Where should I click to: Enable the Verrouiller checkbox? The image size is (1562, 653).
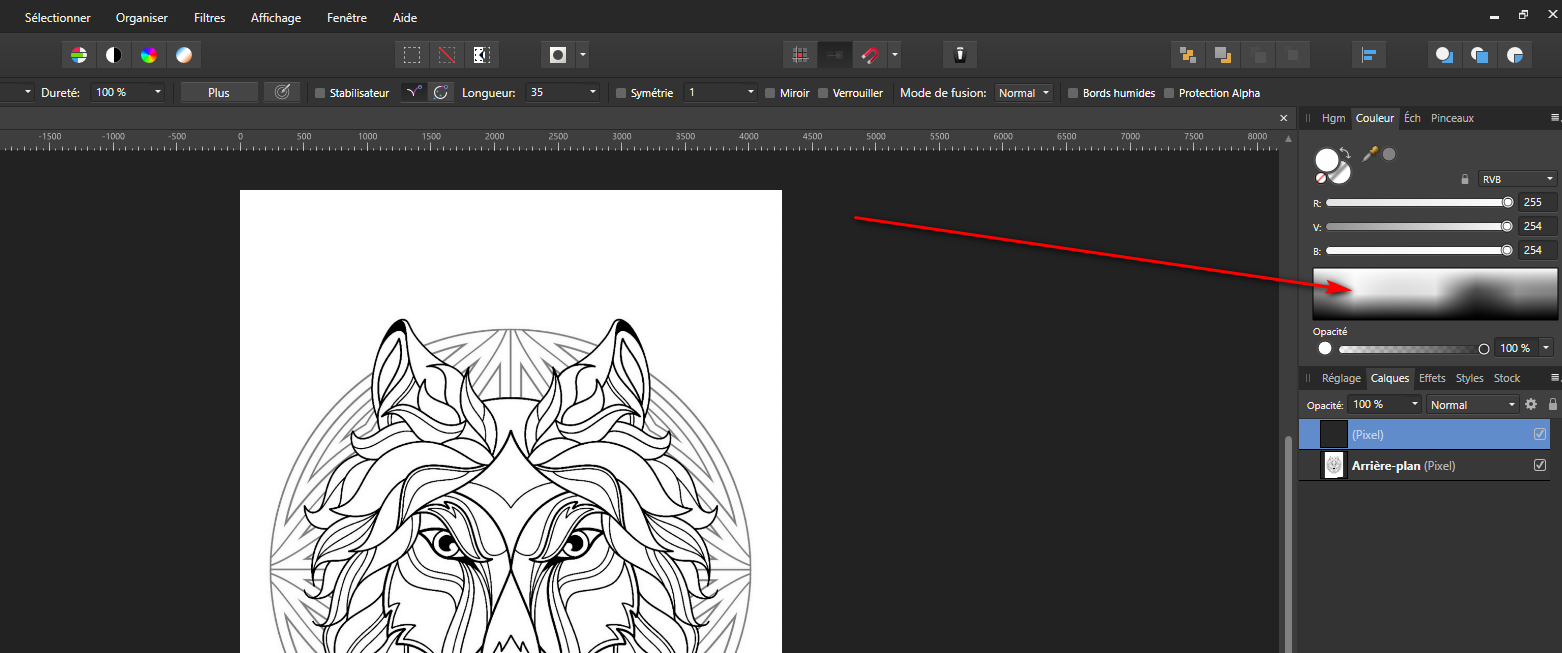pyautogui.click(x=823, y=93)
